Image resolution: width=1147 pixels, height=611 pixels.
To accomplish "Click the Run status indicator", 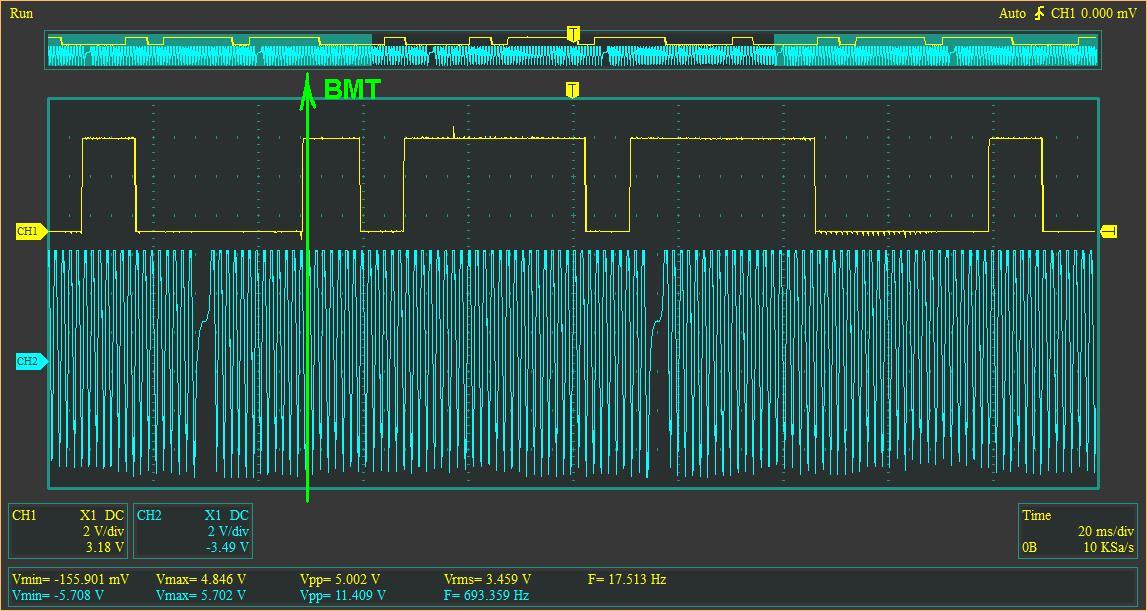I will (x=21, y=14).
